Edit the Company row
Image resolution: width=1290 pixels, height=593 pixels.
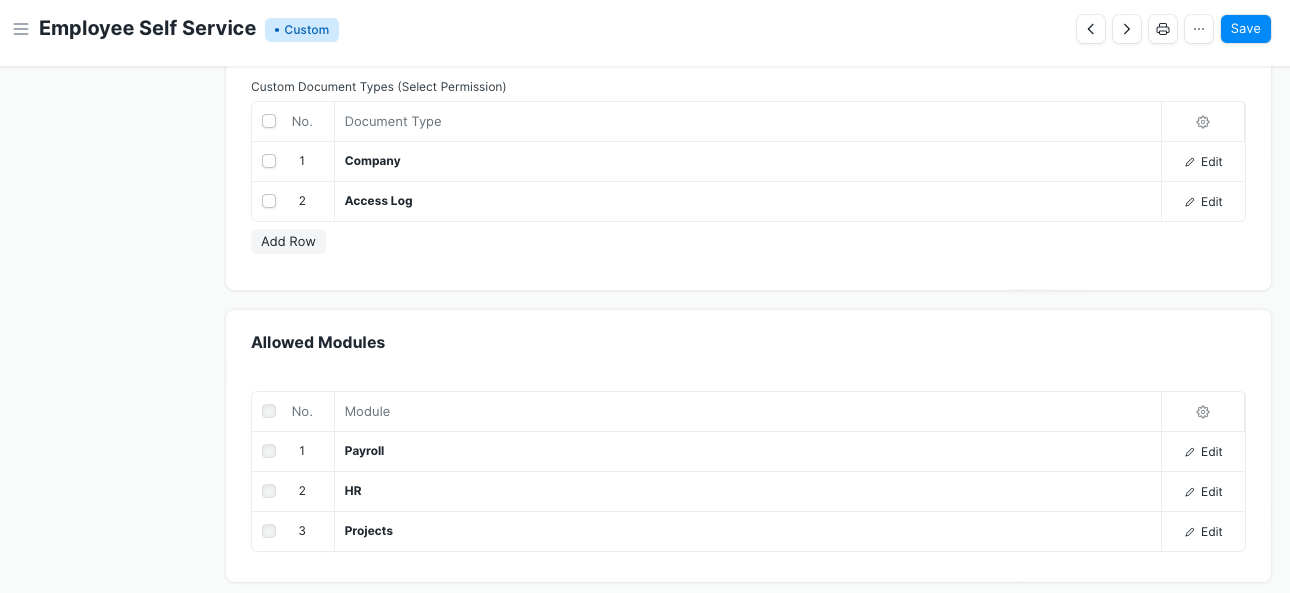coord(1204,162)
